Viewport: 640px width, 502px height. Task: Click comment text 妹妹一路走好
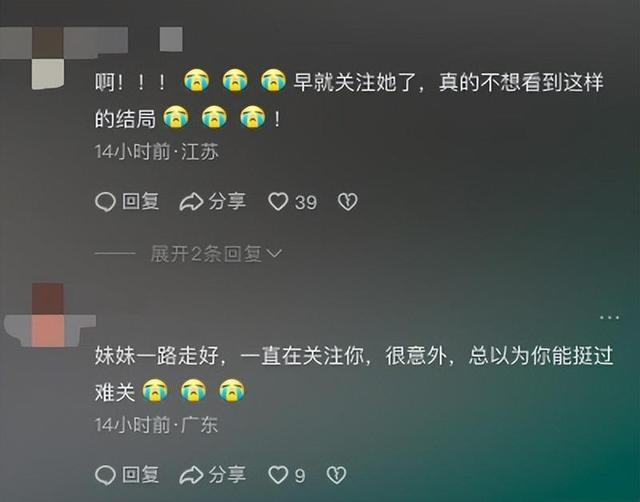click(156, 355)
